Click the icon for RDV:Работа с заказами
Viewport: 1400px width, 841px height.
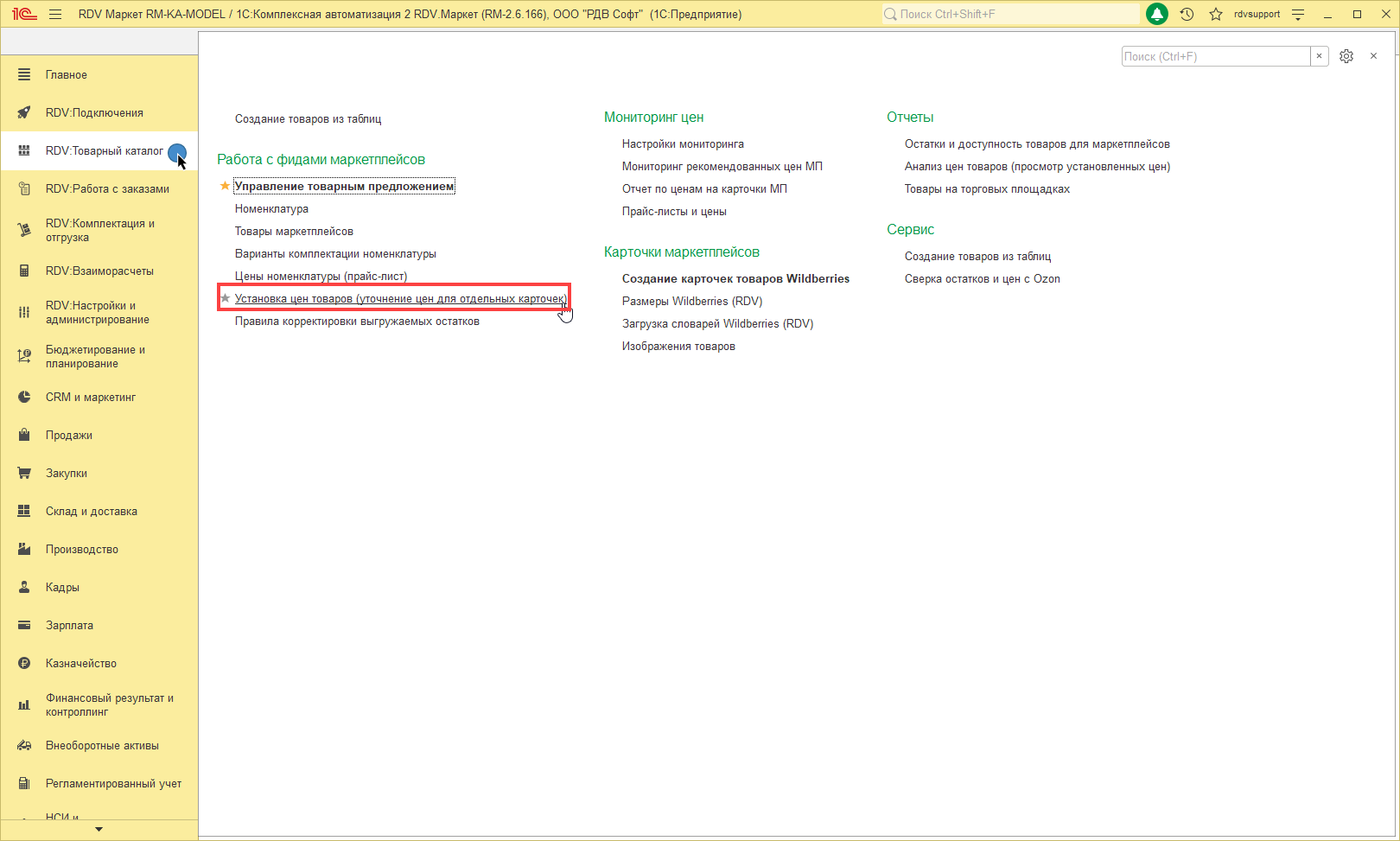(24, 188)
